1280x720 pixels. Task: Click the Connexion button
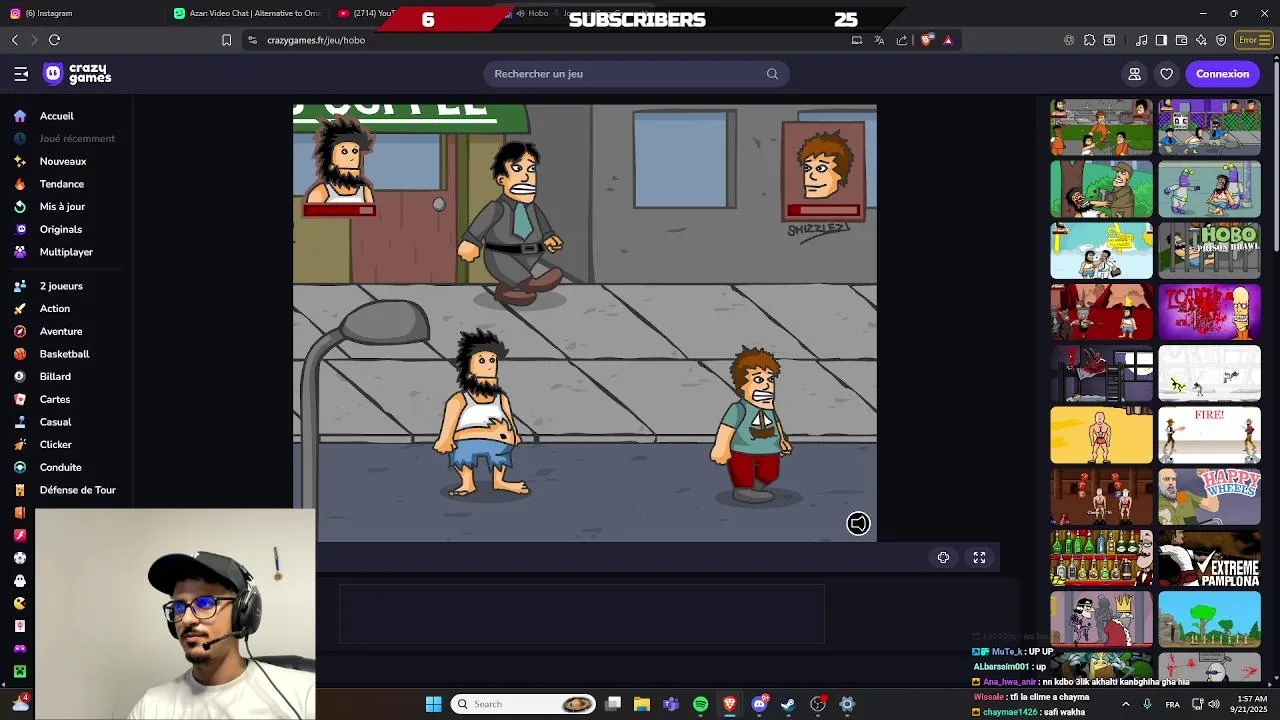(1222, 74)
